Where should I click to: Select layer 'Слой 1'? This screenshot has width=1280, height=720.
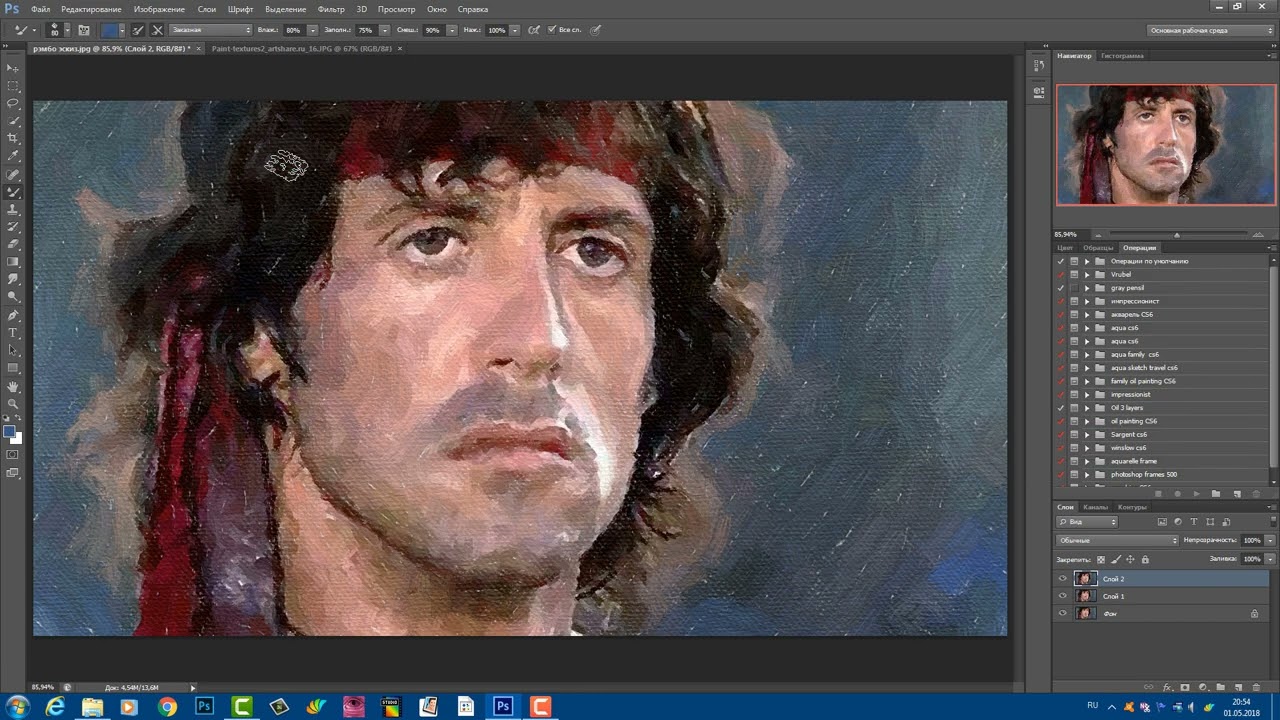[1160, 596]
